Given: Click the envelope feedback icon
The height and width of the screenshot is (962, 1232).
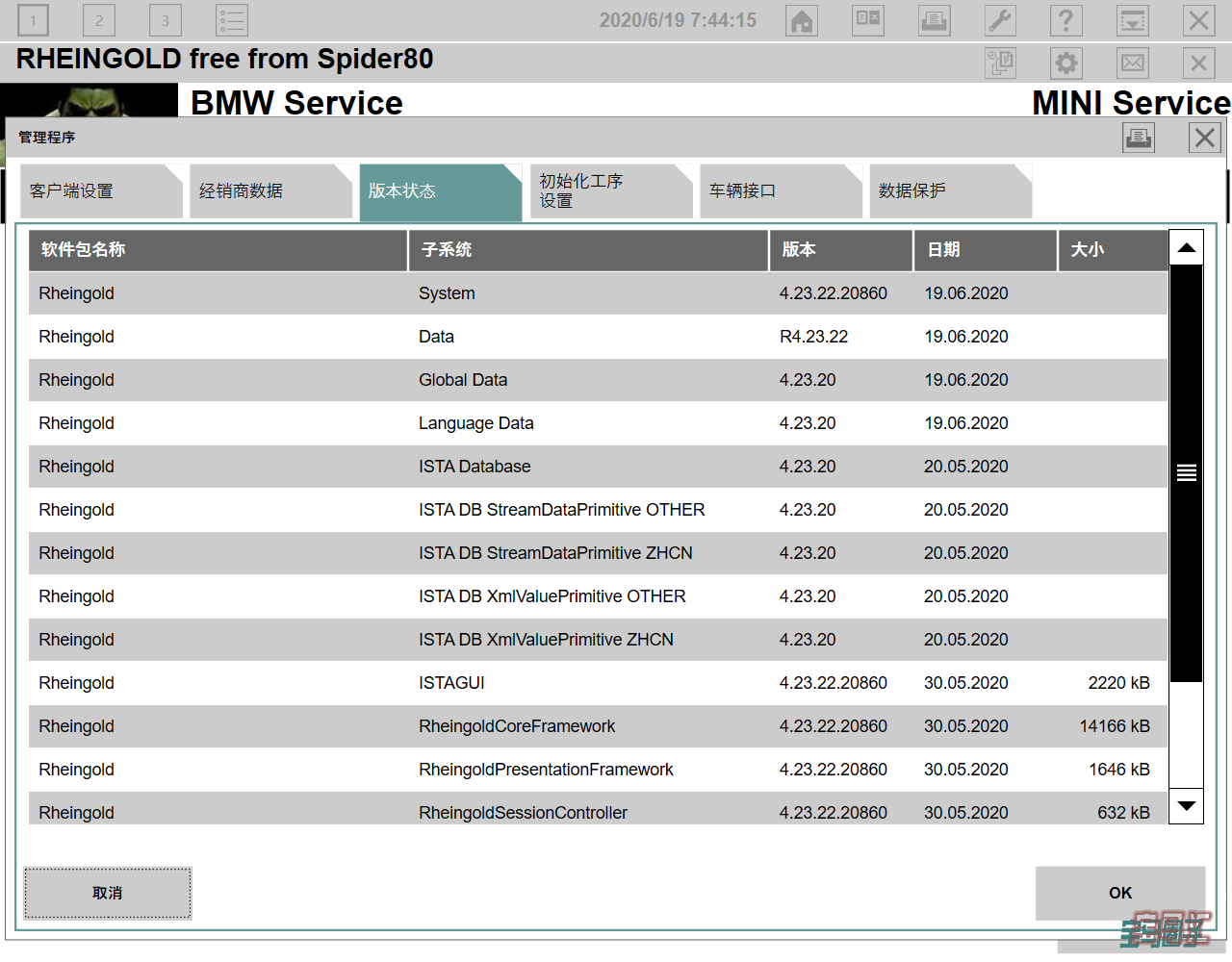Looking at the screenshot, I should (1133, 63).
